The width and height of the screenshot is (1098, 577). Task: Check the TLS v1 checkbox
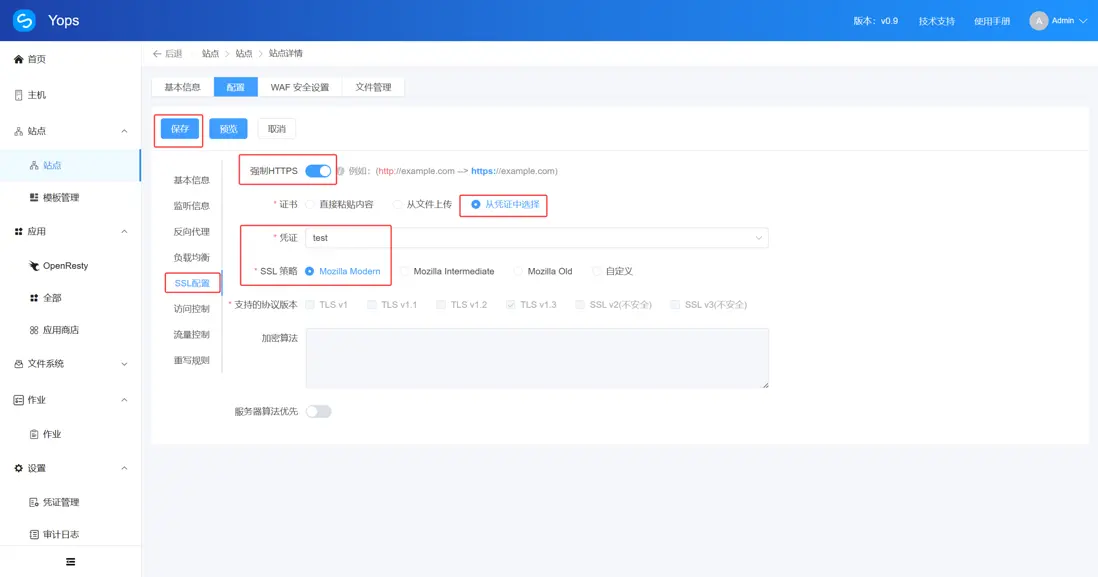[x=310, y=305]
